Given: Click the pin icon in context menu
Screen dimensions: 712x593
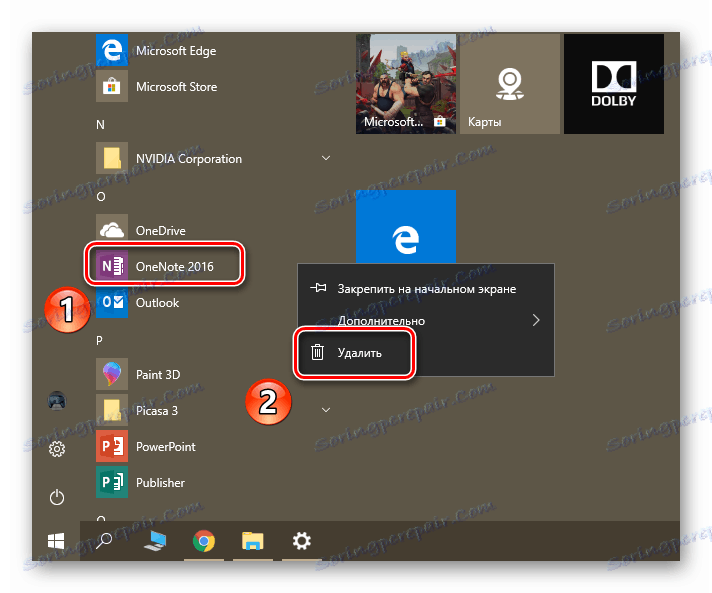Looking at the screenshot, I should [318, 288].
